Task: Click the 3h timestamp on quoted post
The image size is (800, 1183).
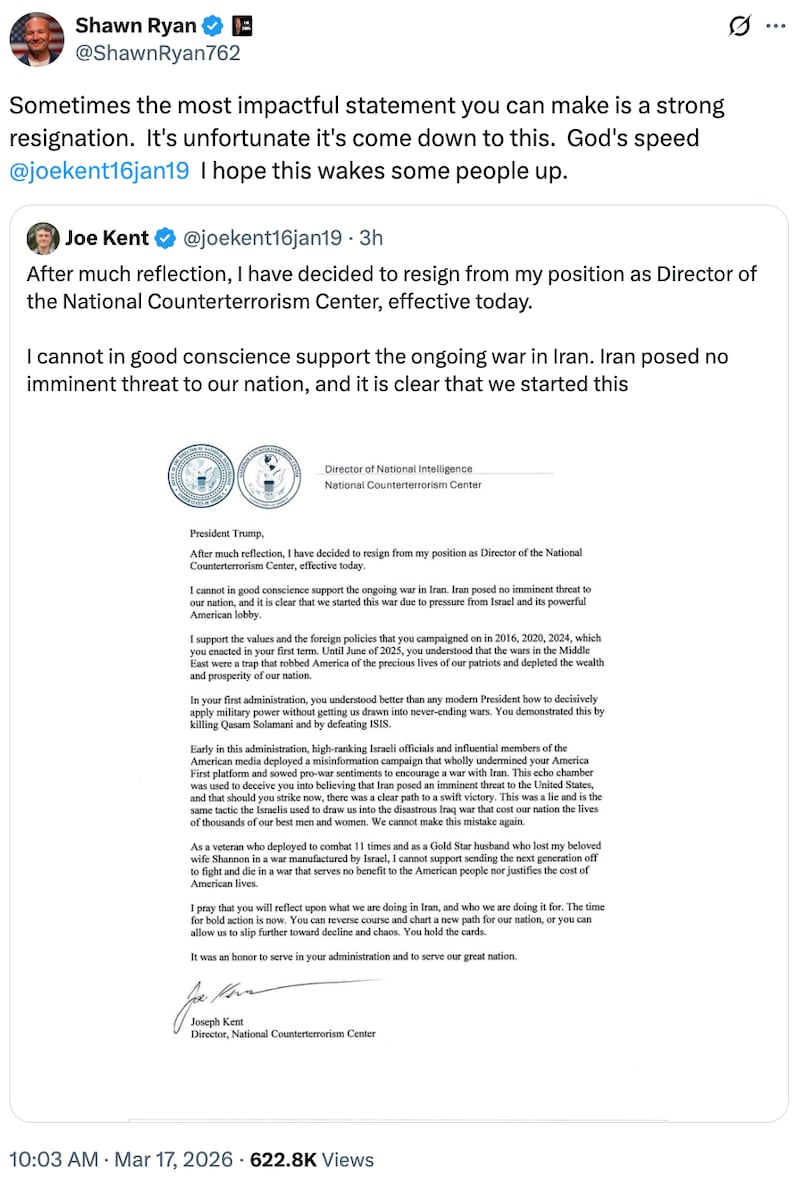Action: coord(370,238)
